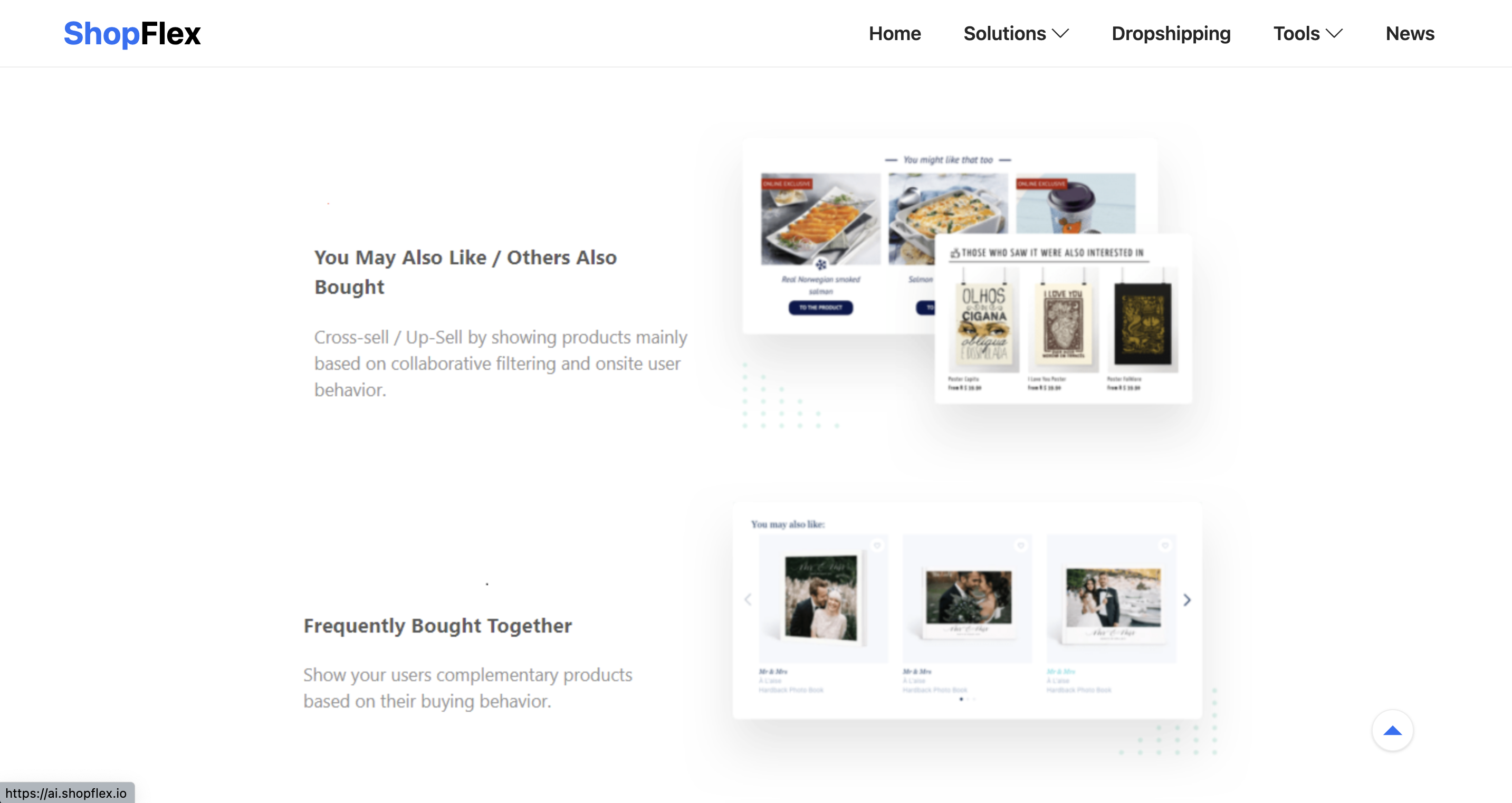The image size is (1512, 803).
Task: Click the snowflake/asterisk icon on product card
Action: [820, 265]
